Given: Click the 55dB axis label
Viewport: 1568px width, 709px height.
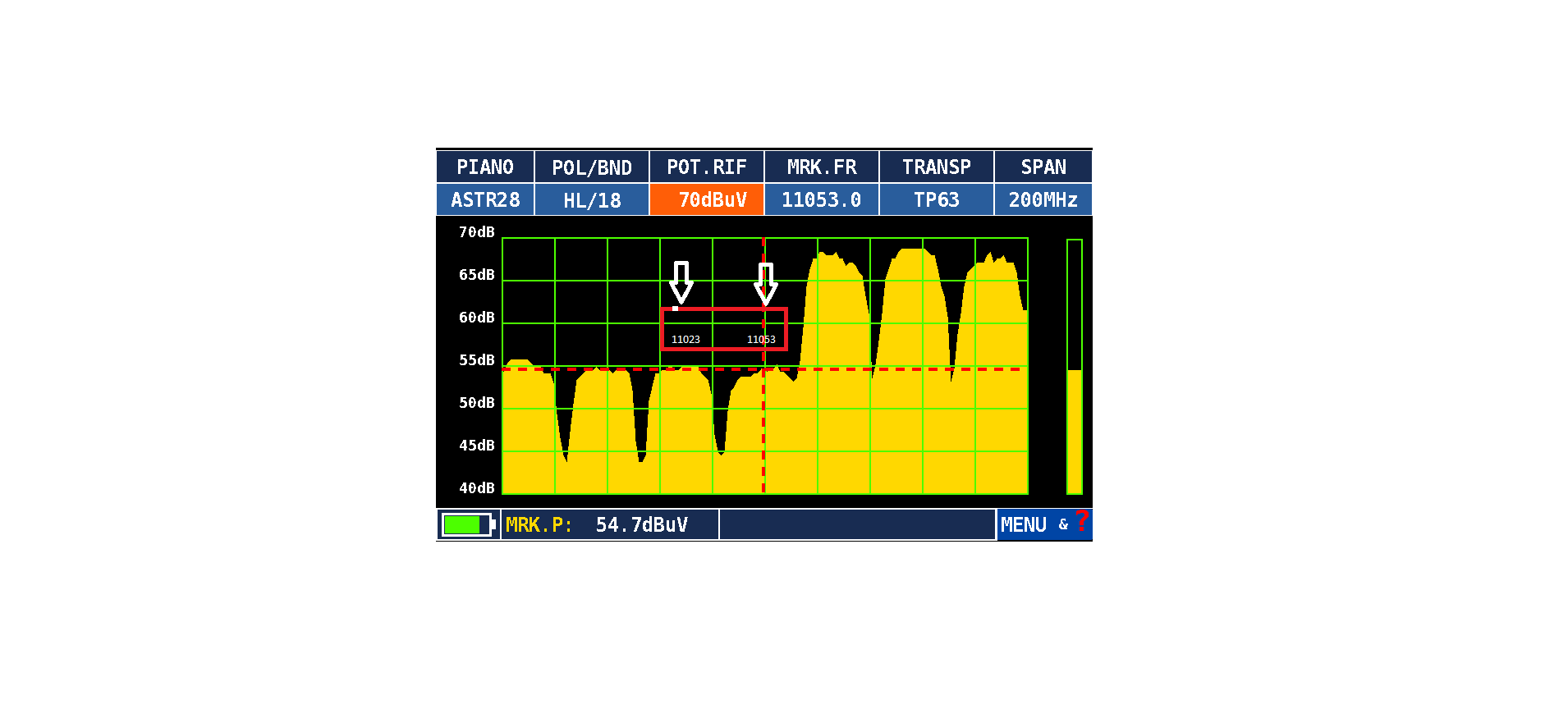Looking at the screenshot, I should pyautogui.click(x=477, y=360).
